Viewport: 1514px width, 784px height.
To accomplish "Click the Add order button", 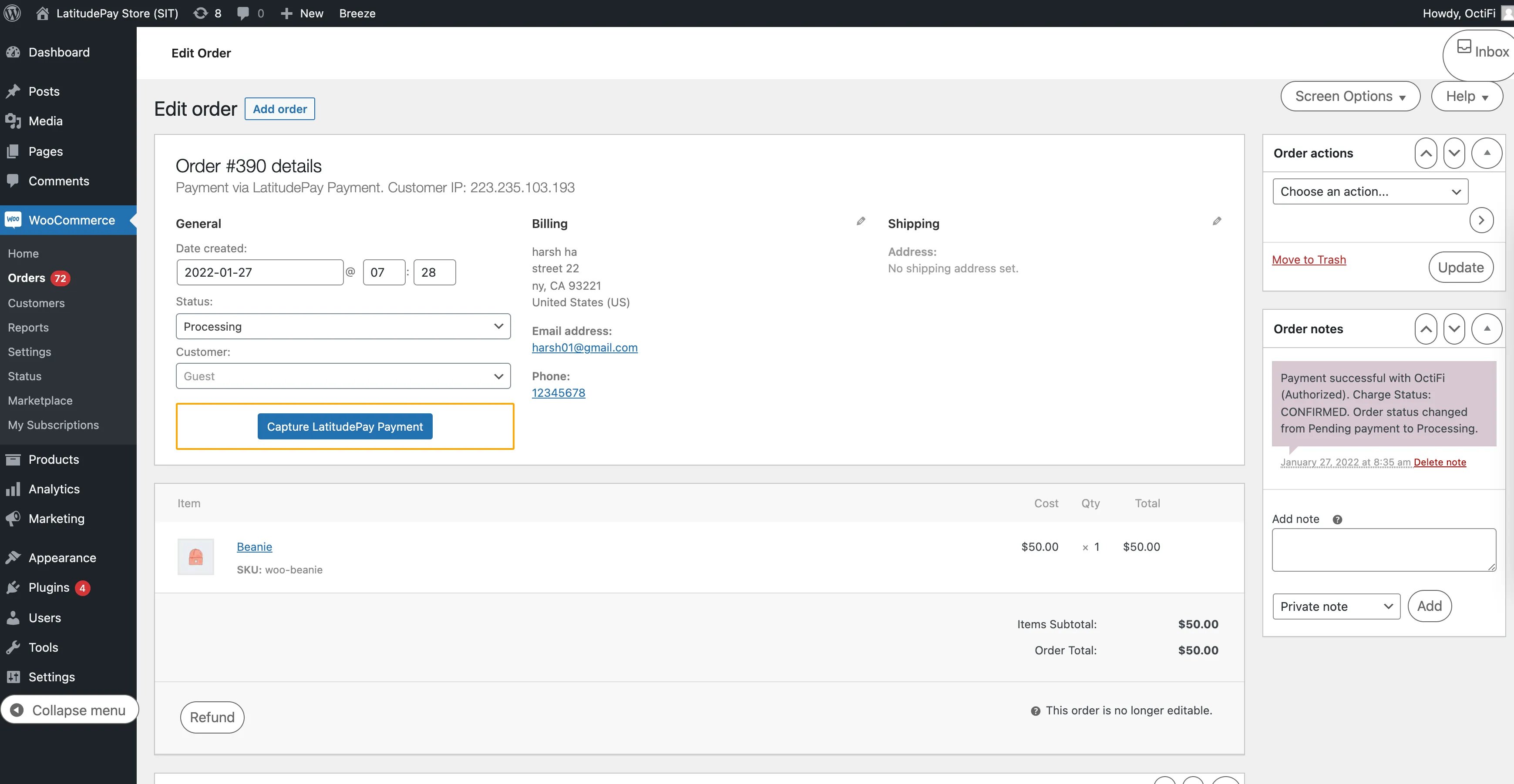I will tap(280, 109).
